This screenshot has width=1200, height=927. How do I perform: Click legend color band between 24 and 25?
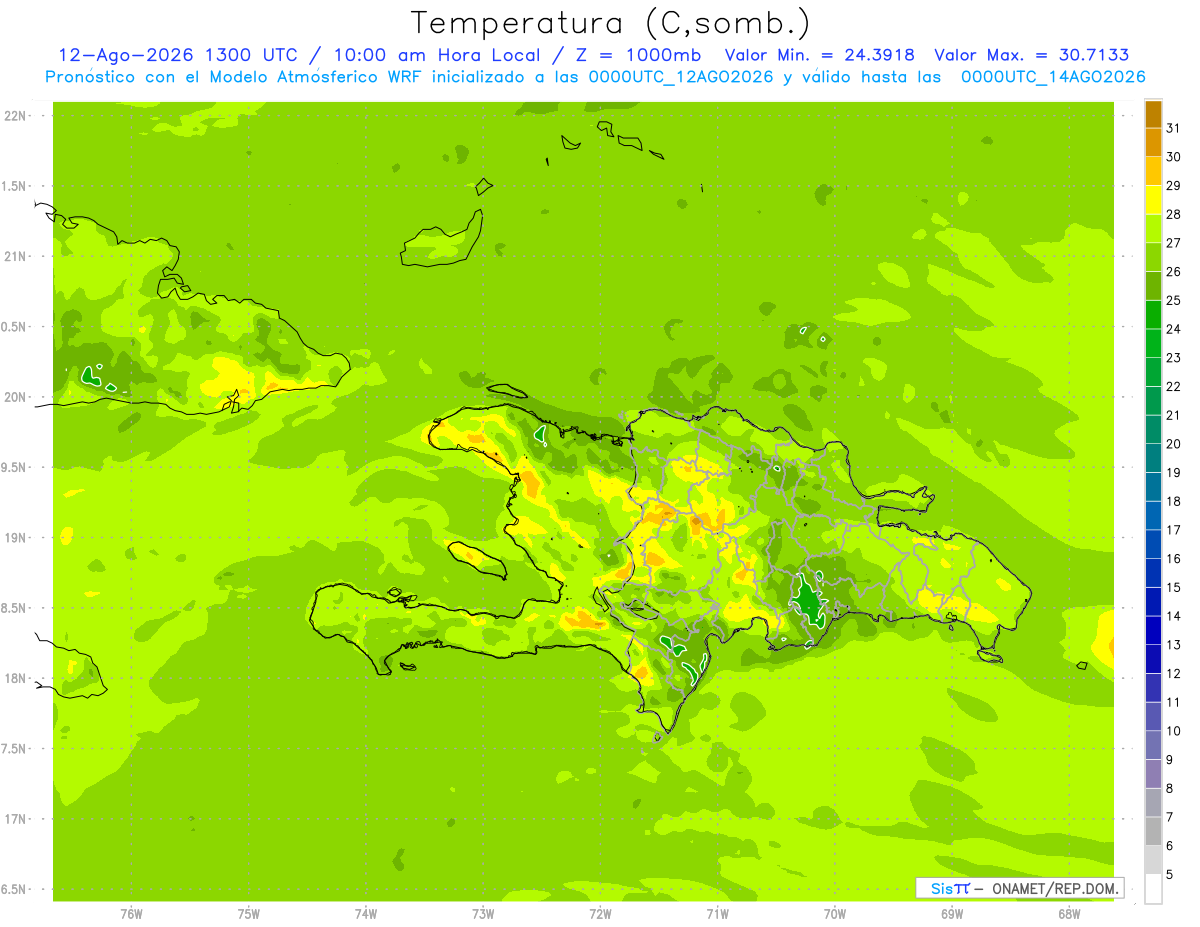1153,315
